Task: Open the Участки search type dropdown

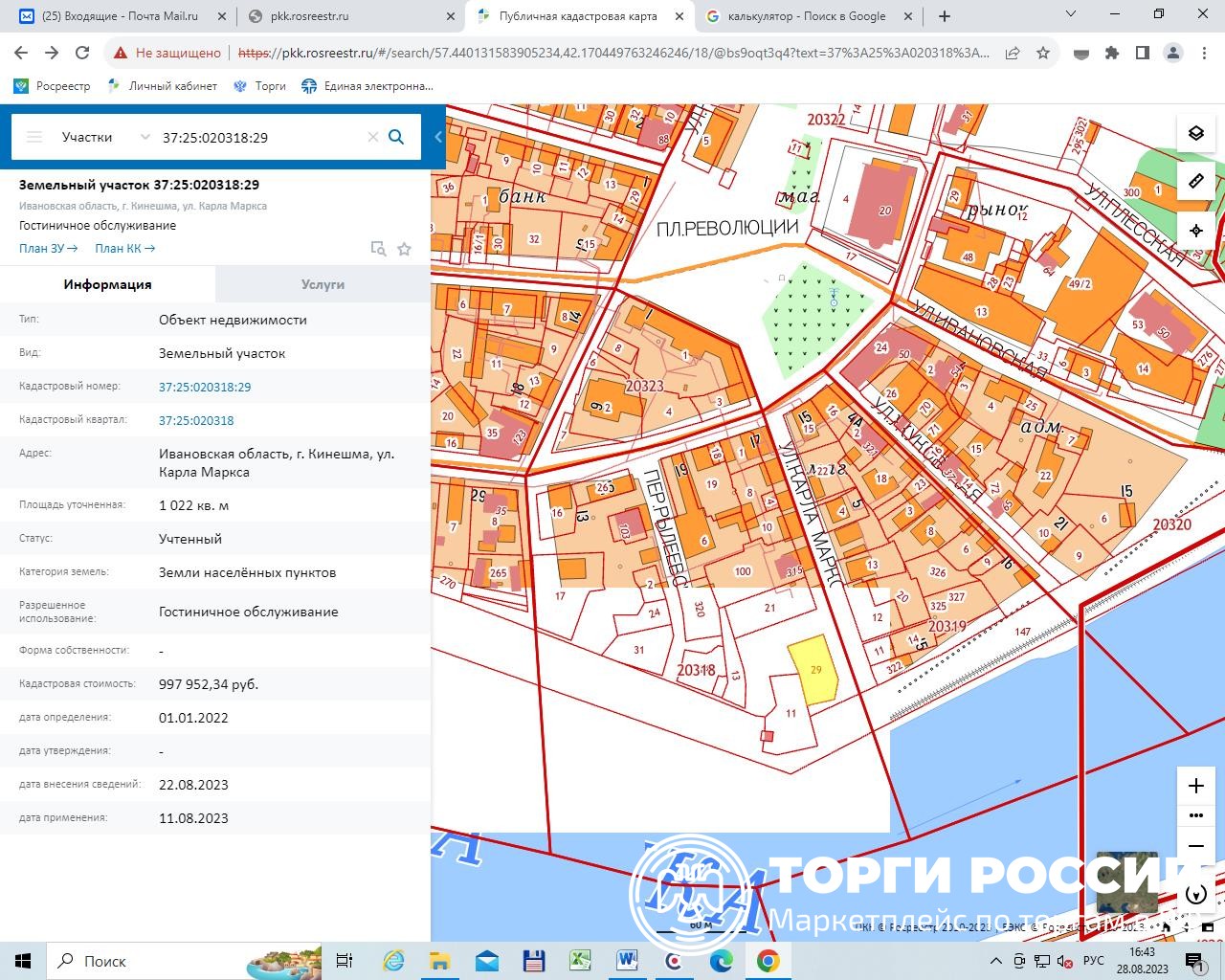Action: (103, 137)
